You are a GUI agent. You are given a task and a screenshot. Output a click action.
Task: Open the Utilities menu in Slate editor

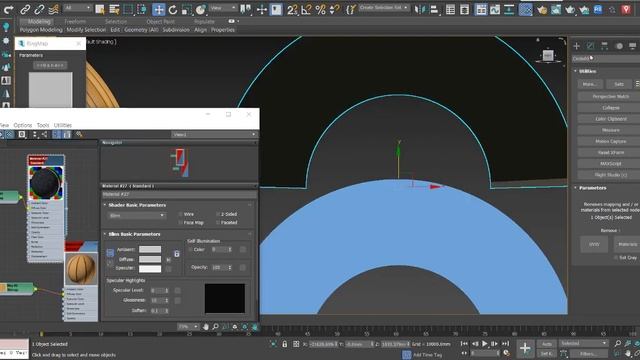point(63,125)
